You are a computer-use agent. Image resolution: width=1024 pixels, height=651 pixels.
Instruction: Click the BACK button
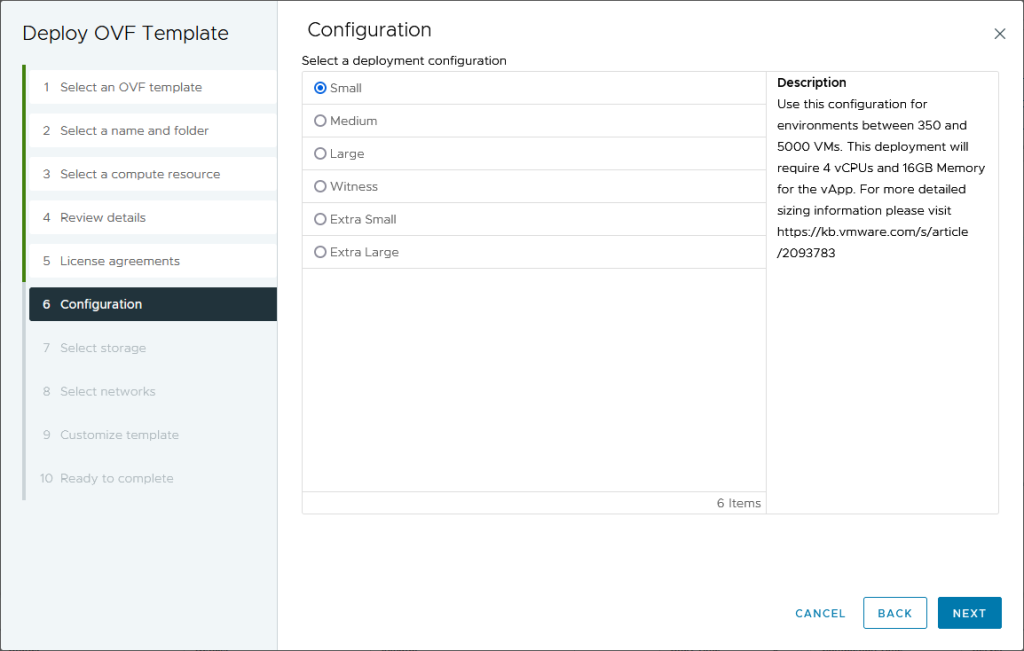895,613
